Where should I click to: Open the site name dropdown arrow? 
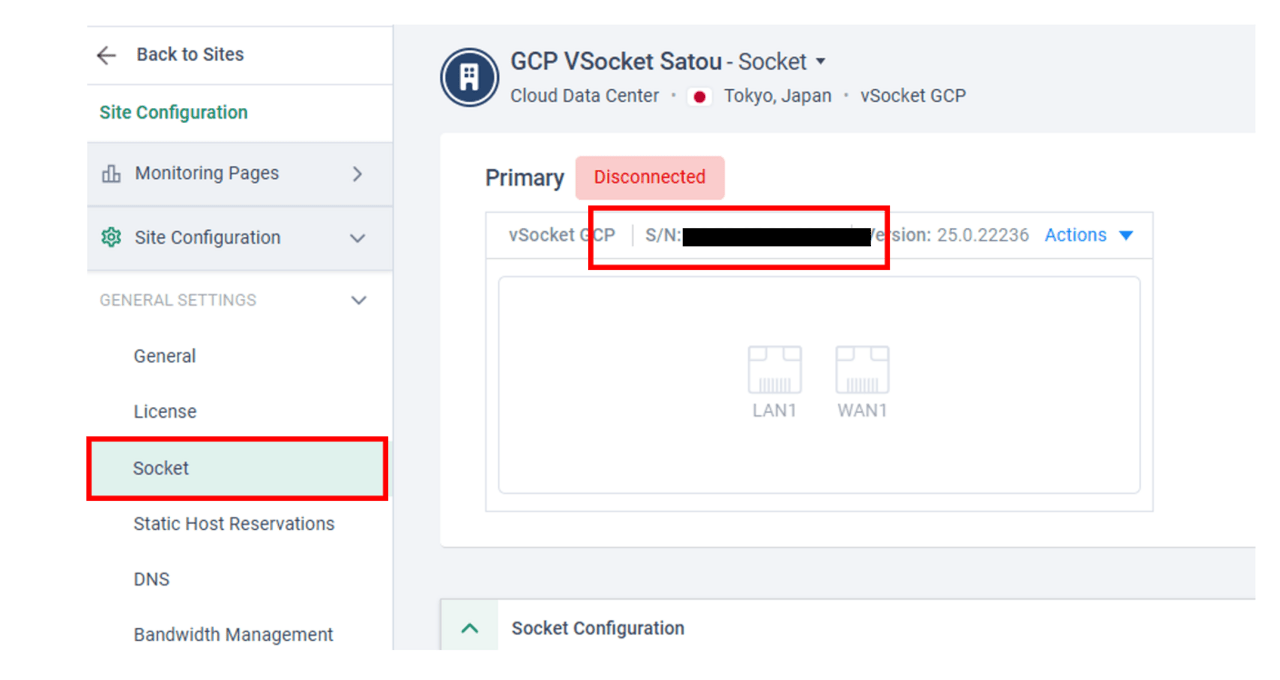point(821,62)
